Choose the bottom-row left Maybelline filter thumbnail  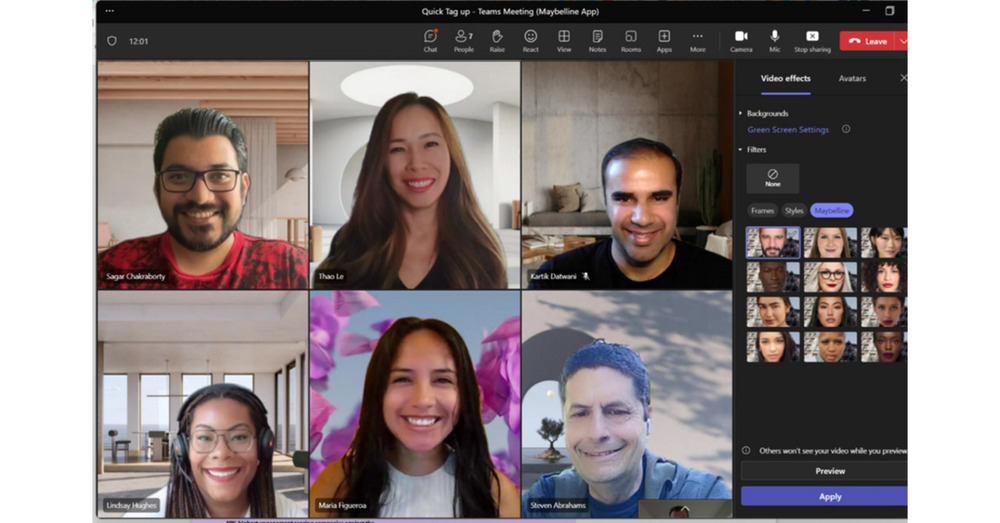pyautogui.click(x=773, y=346)
